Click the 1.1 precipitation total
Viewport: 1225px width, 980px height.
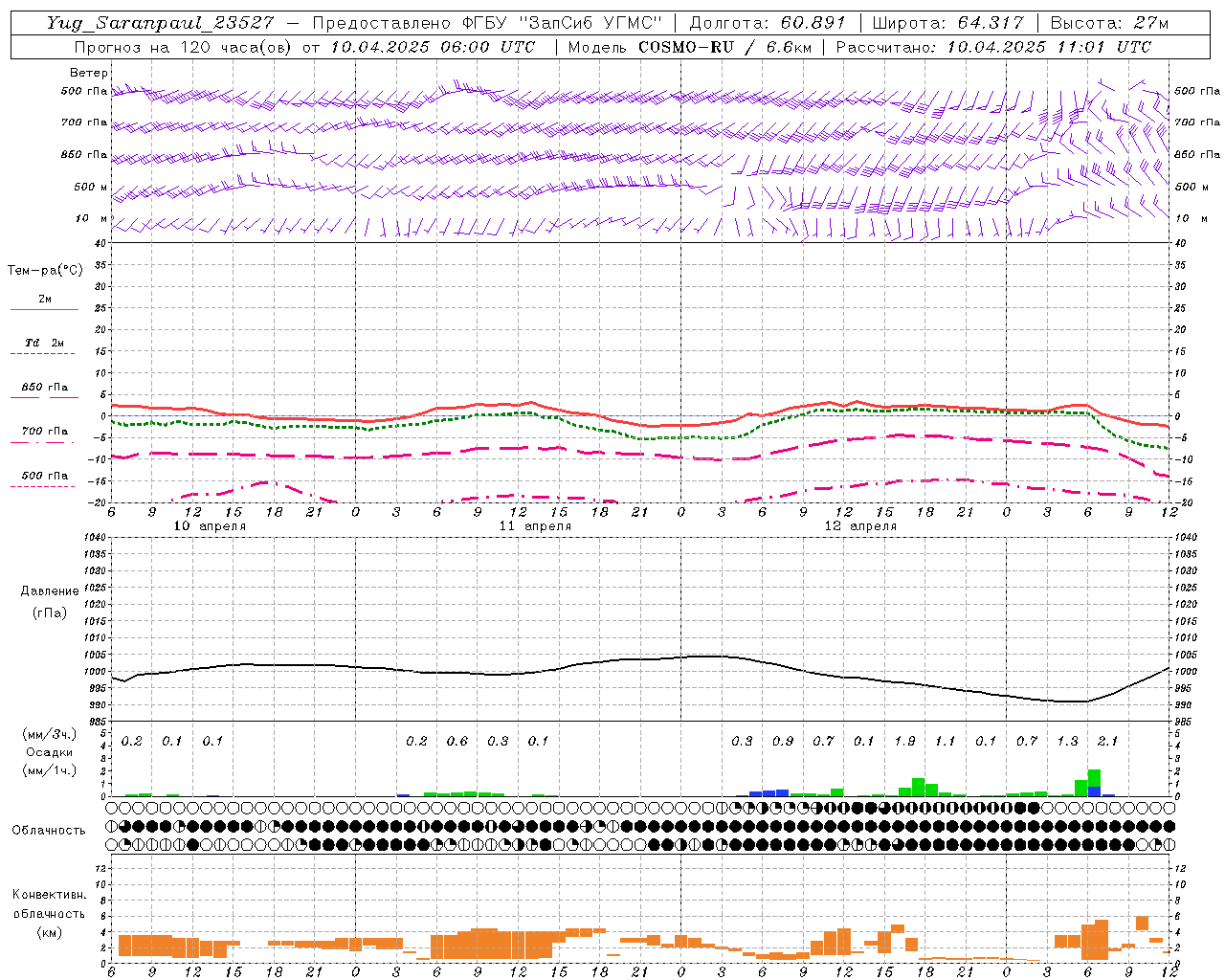(946, 741)
